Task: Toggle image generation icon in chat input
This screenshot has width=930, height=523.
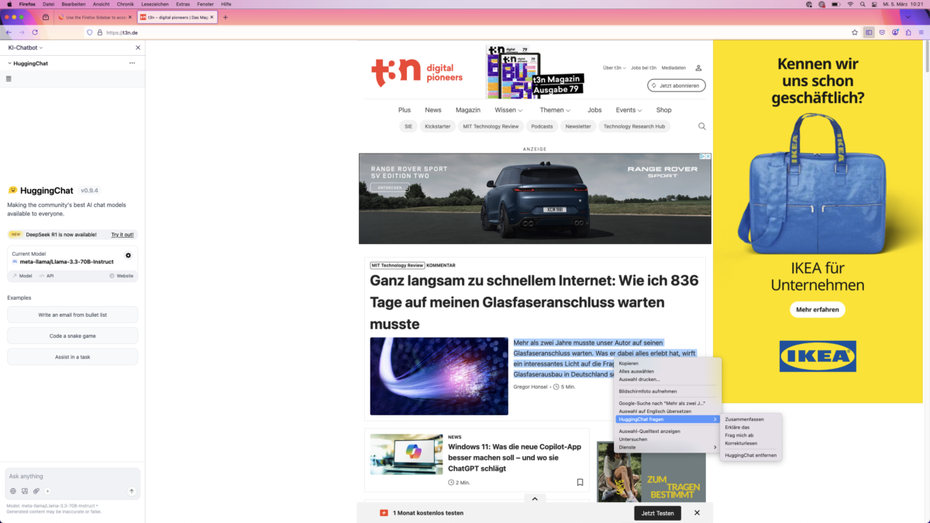Action: (25, 491)
